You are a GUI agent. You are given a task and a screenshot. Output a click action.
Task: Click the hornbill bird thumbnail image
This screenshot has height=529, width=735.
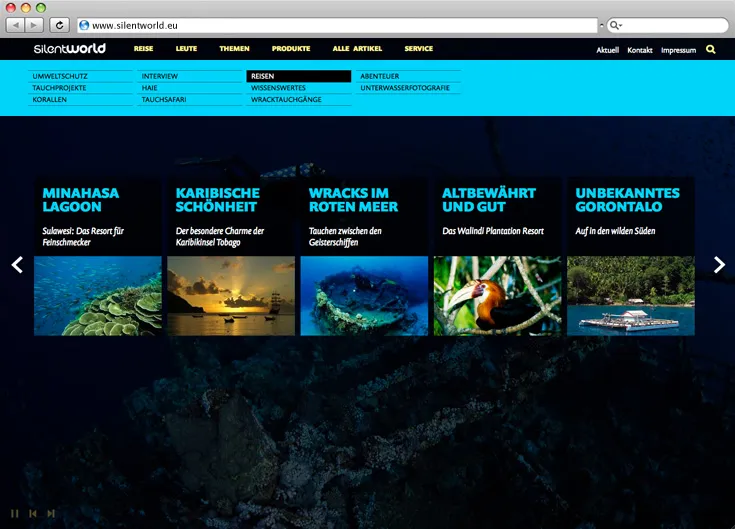click(497, 296)
